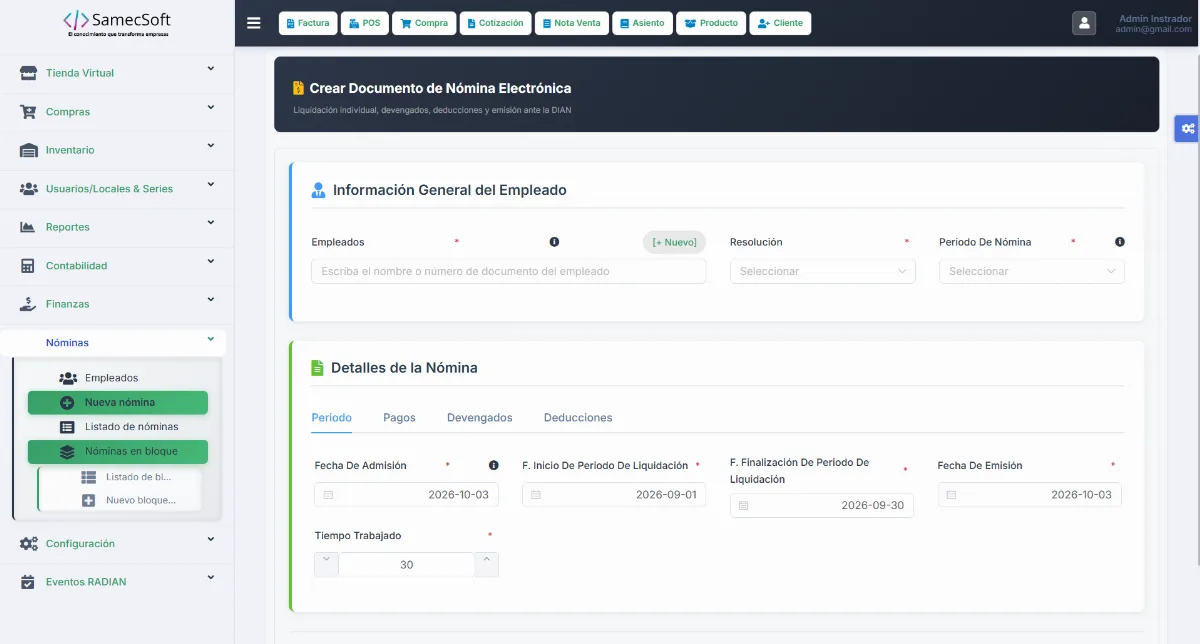Click info icon beside Fecha De Admisión
The image size is (1200, 644).
(494, 465)
